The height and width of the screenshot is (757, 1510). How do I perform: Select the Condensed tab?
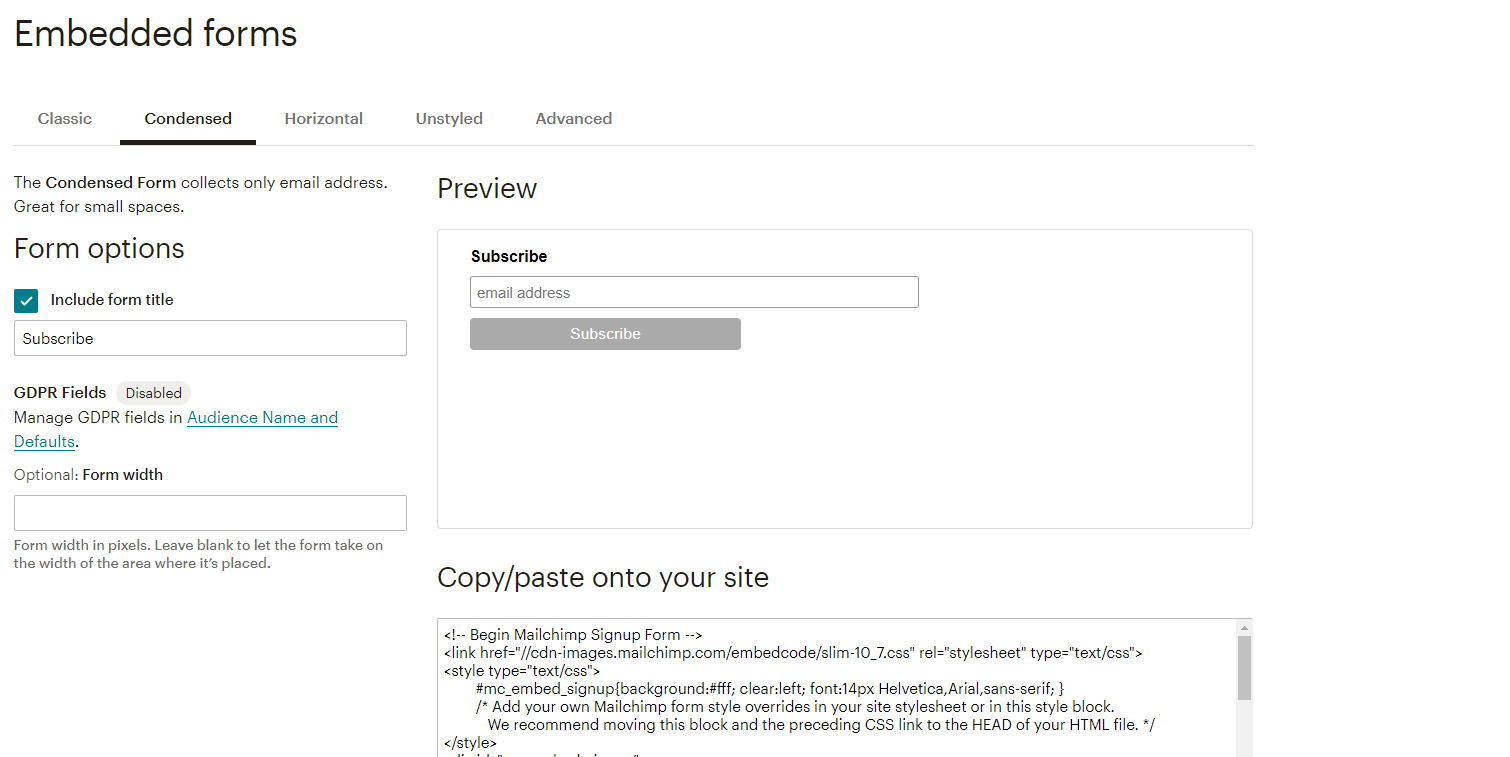click(188, 118)
